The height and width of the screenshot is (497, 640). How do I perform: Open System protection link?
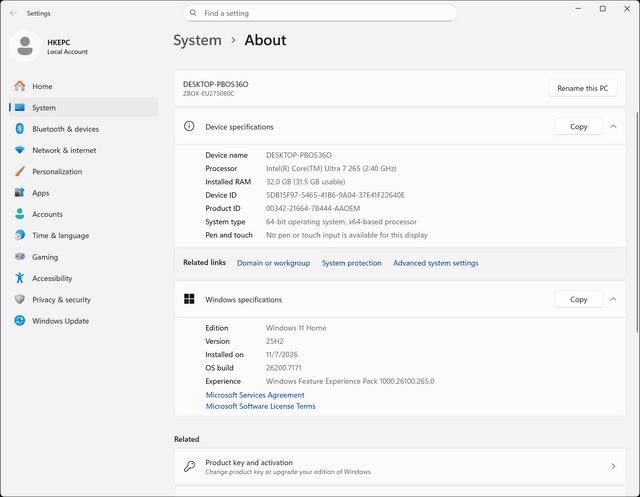pyautogui.click(x=351, y=263)
